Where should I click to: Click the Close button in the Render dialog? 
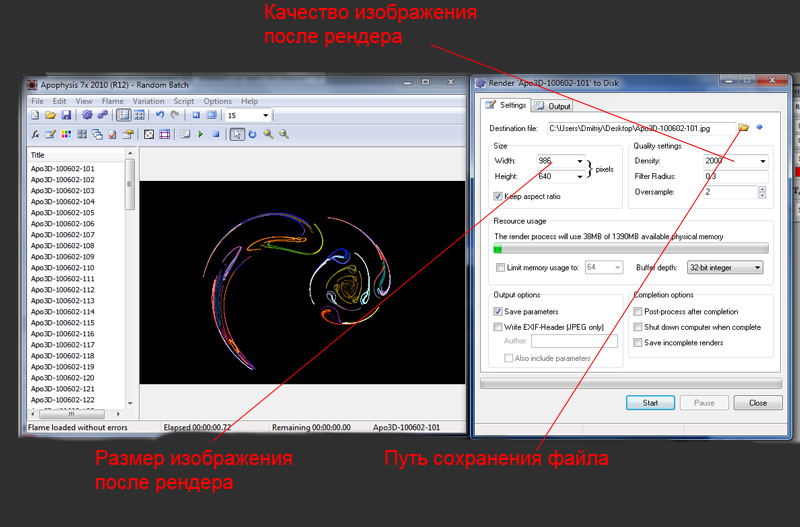tap(758, 403)
